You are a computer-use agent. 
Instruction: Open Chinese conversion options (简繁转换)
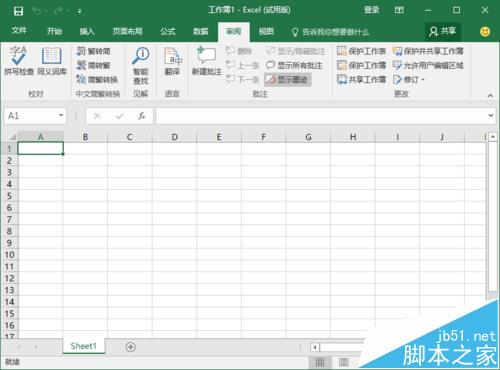(97, 79)
